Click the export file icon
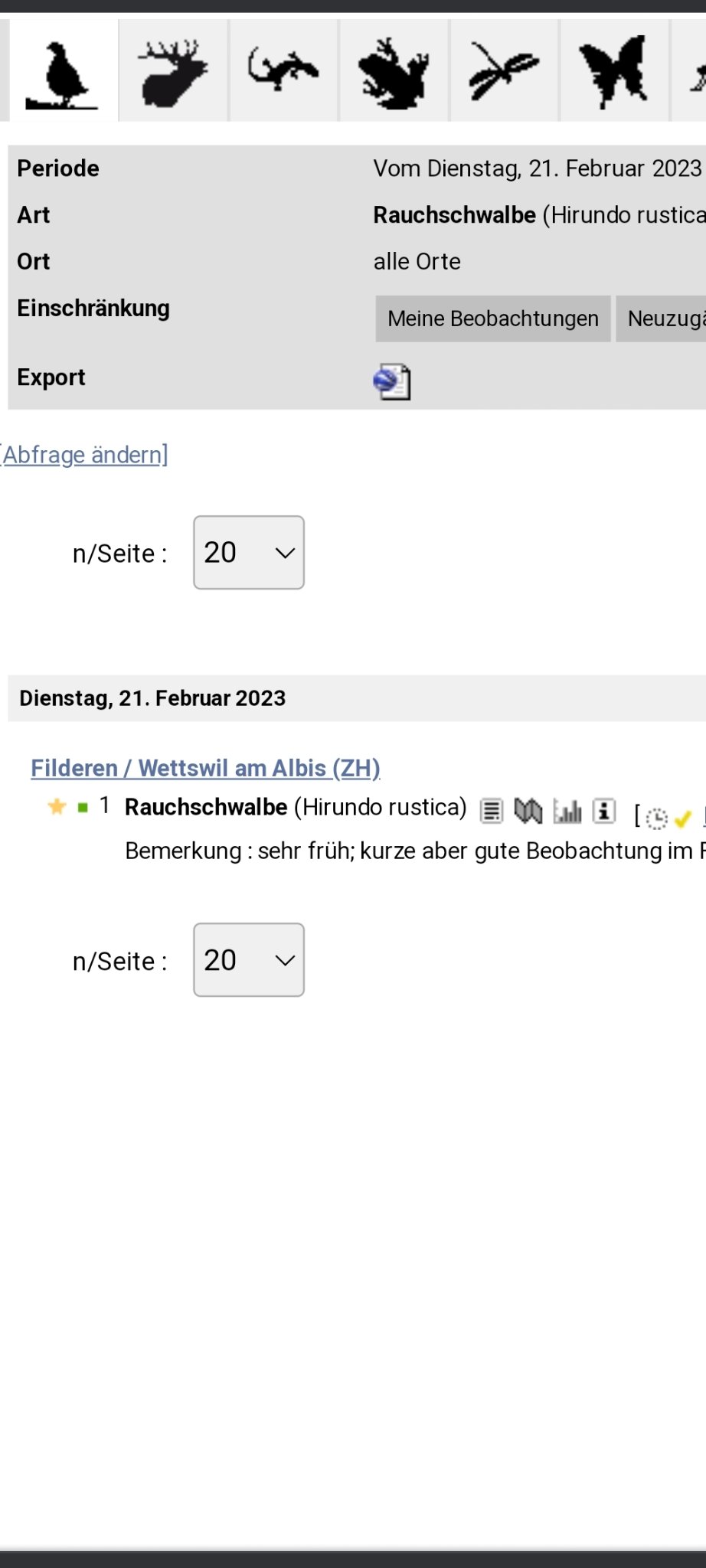Viewport: 706px width, 1568px height. click(x=392, y=381)
